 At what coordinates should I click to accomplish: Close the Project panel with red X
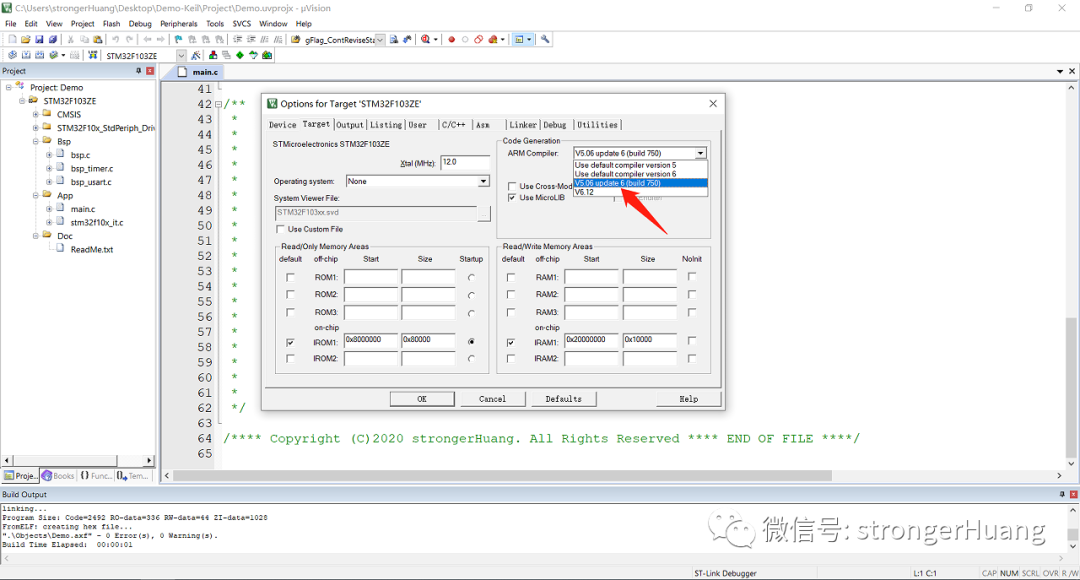click(x=150, y=71)
